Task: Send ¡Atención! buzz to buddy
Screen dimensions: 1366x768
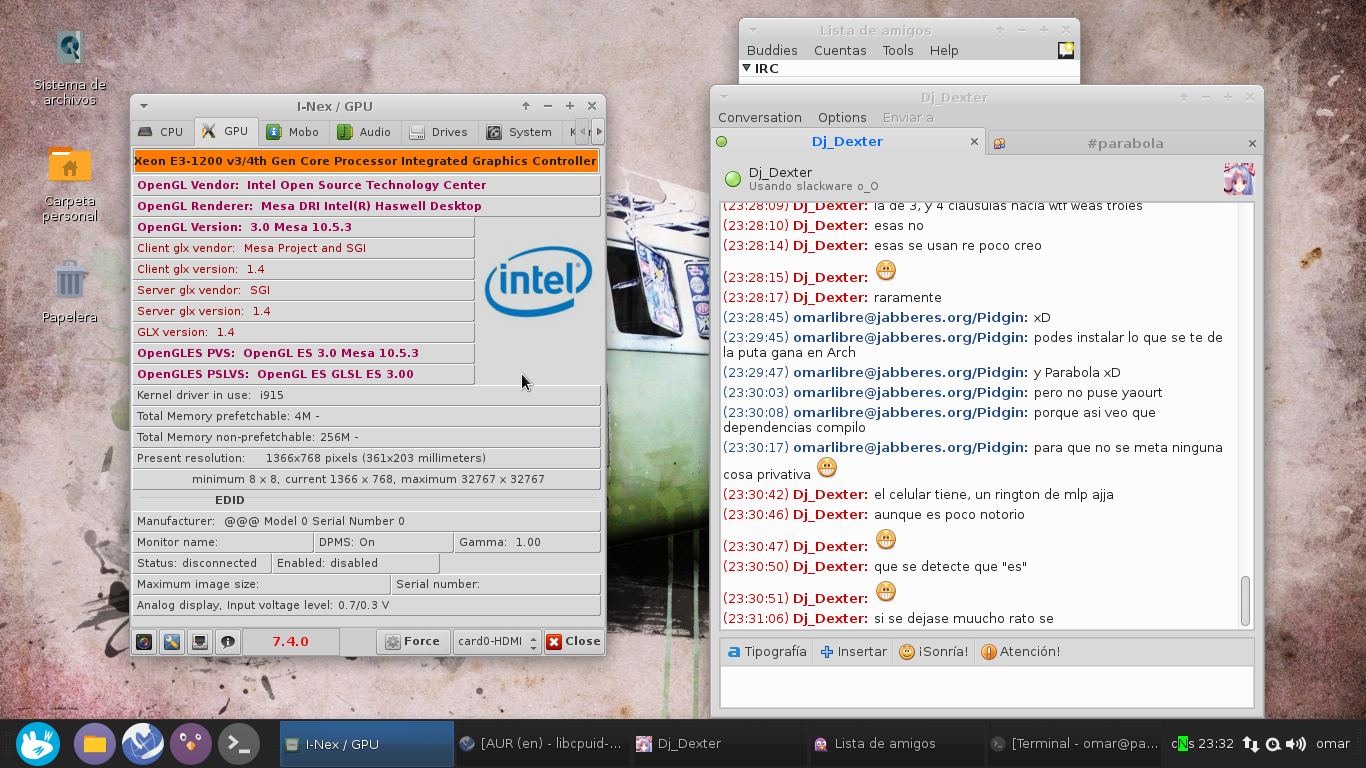Action: point(1021,652)
